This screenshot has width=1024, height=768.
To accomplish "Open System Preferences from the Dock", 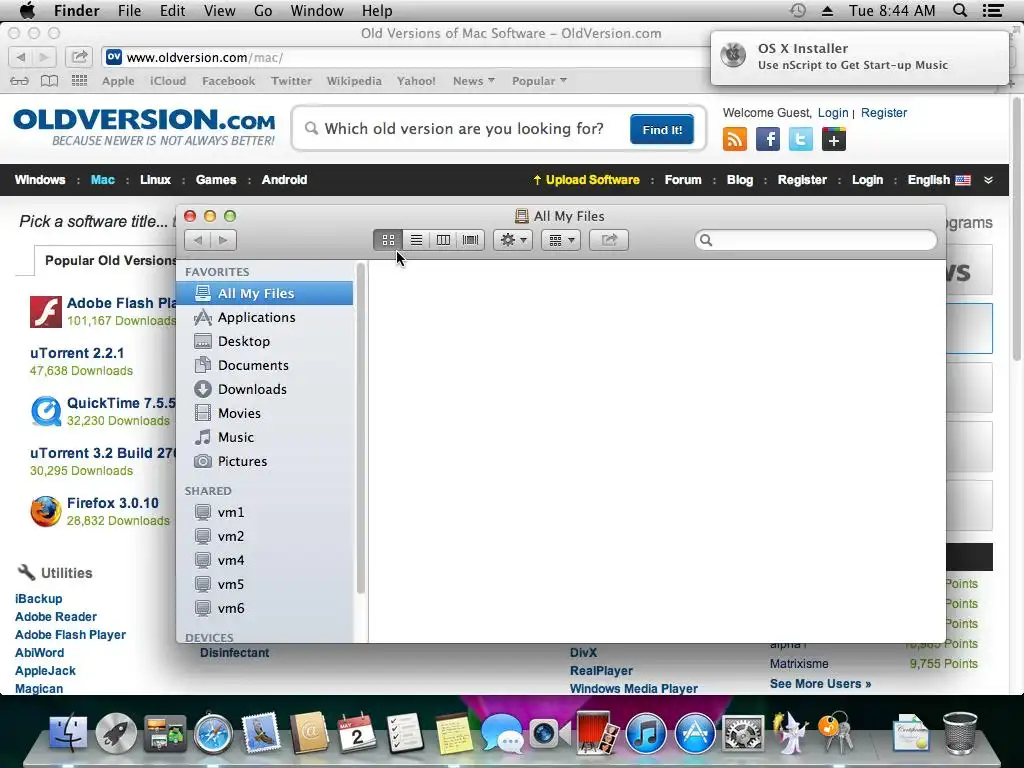I will point(743,733).
